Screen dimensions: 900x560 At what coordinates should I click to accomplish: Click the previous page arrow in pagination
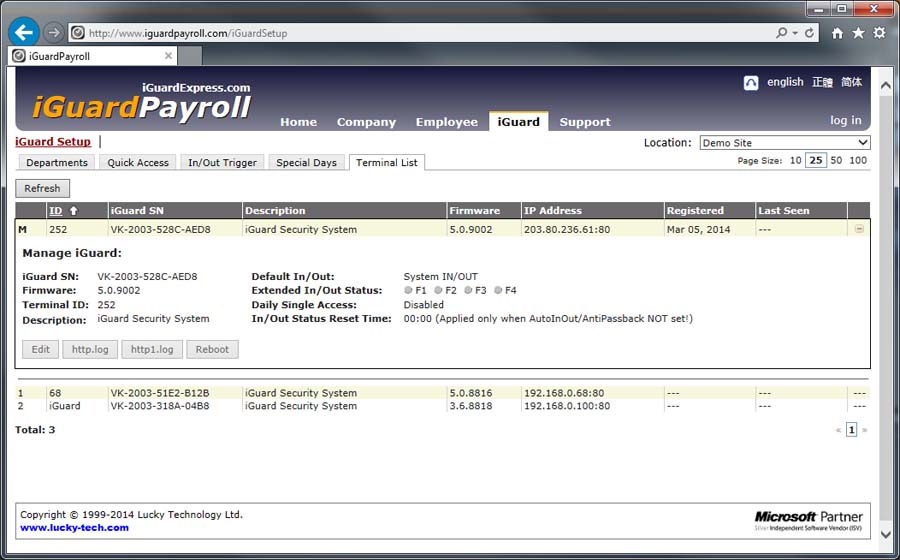(839, 430)
